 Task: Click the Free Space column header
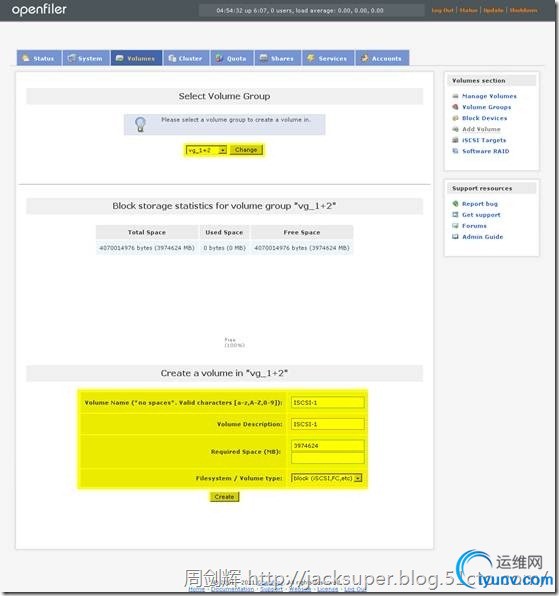click(x=302, y=232)
